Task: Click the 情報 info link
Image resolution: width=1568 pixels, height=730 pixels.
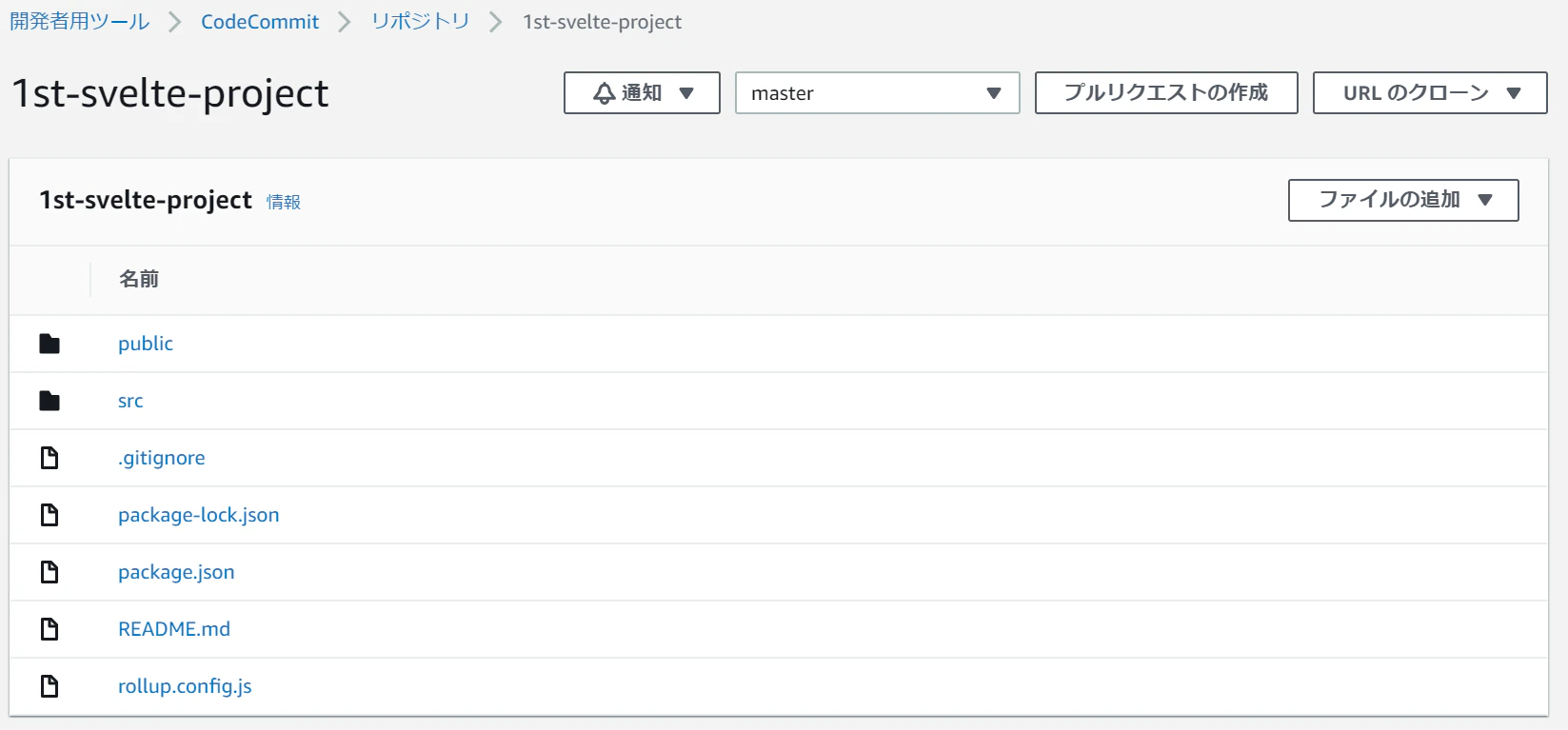Action: tap(284, 202)
